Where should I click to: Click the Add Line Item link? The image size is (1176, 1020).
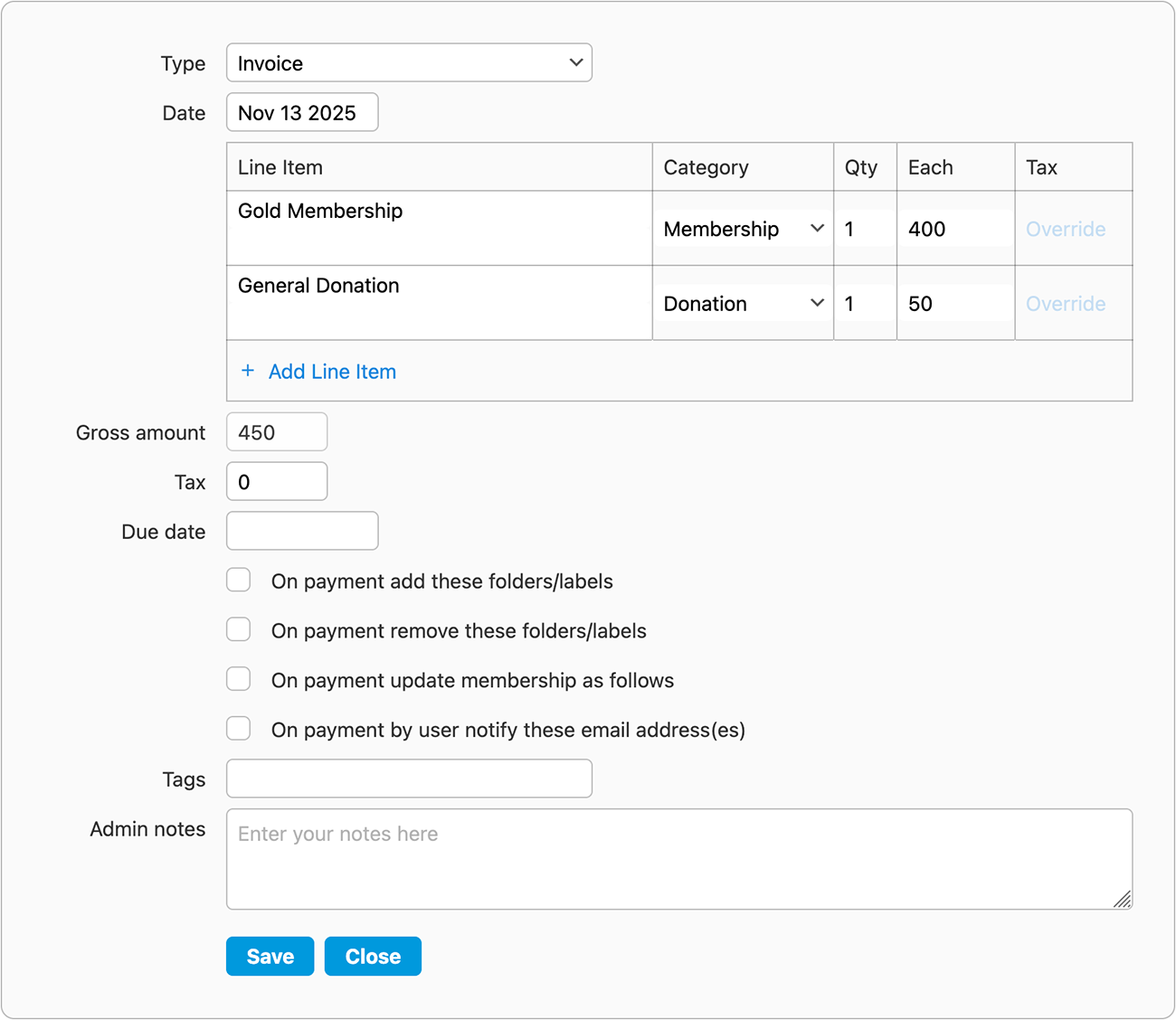[x=332, y=372]
